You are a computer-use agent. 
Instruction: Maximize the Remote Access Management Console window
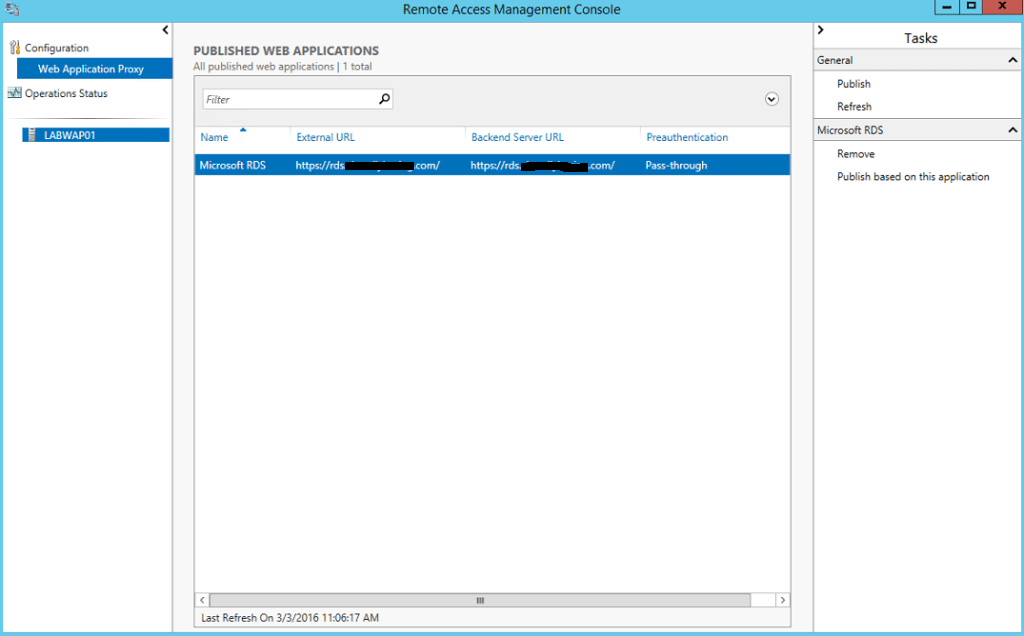(970, 7)
